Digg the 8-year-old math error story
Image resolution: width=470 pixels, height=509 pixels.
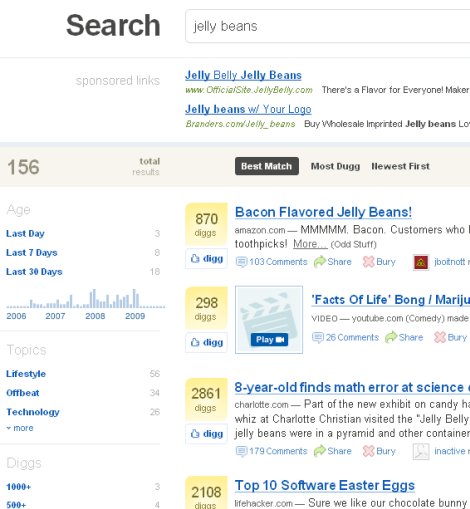[x=206, y=434]
